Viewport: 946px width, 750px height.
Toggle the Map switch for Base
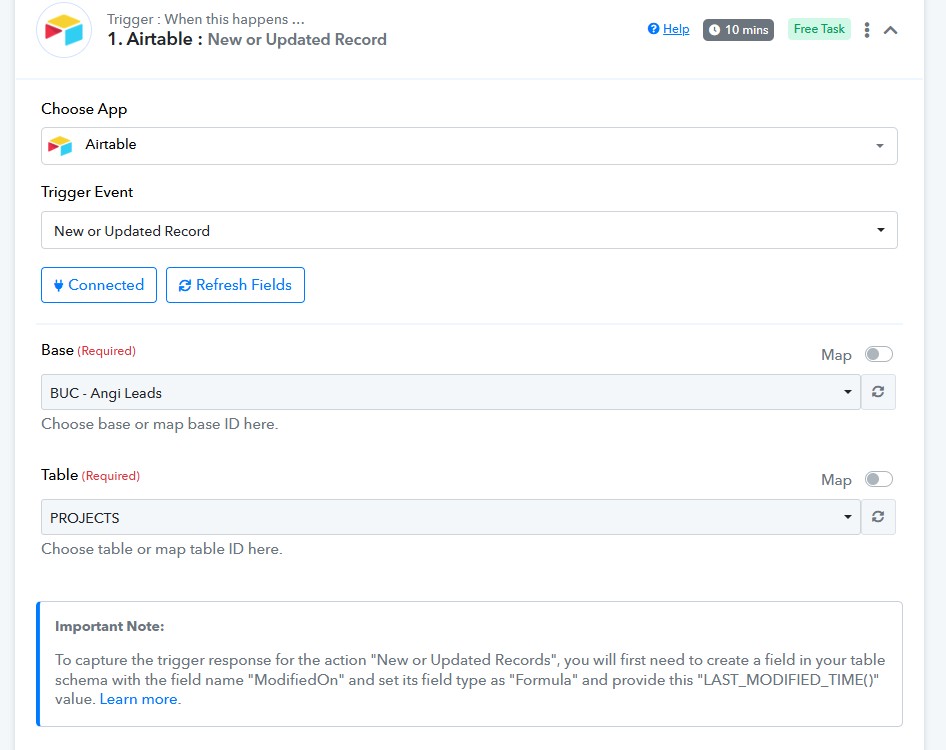(878, 354)
